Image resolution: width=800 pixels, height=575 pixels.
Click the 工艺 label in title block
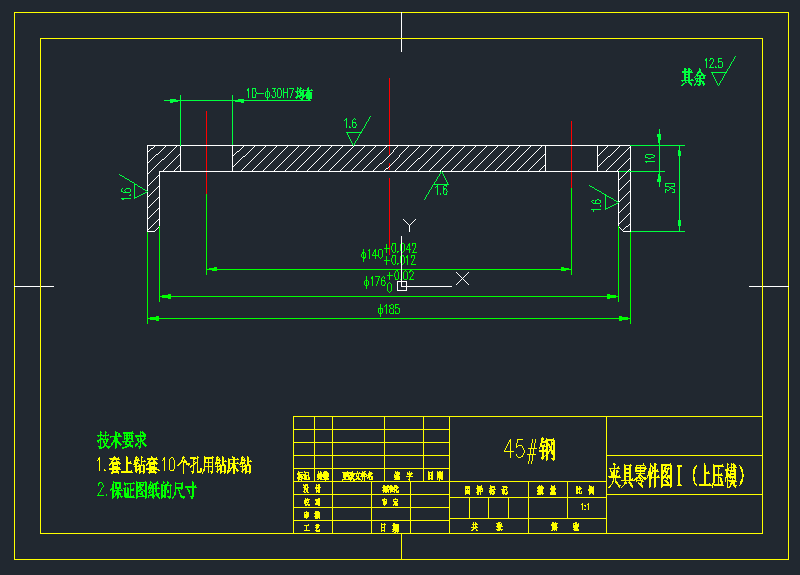tap(312, 528)
